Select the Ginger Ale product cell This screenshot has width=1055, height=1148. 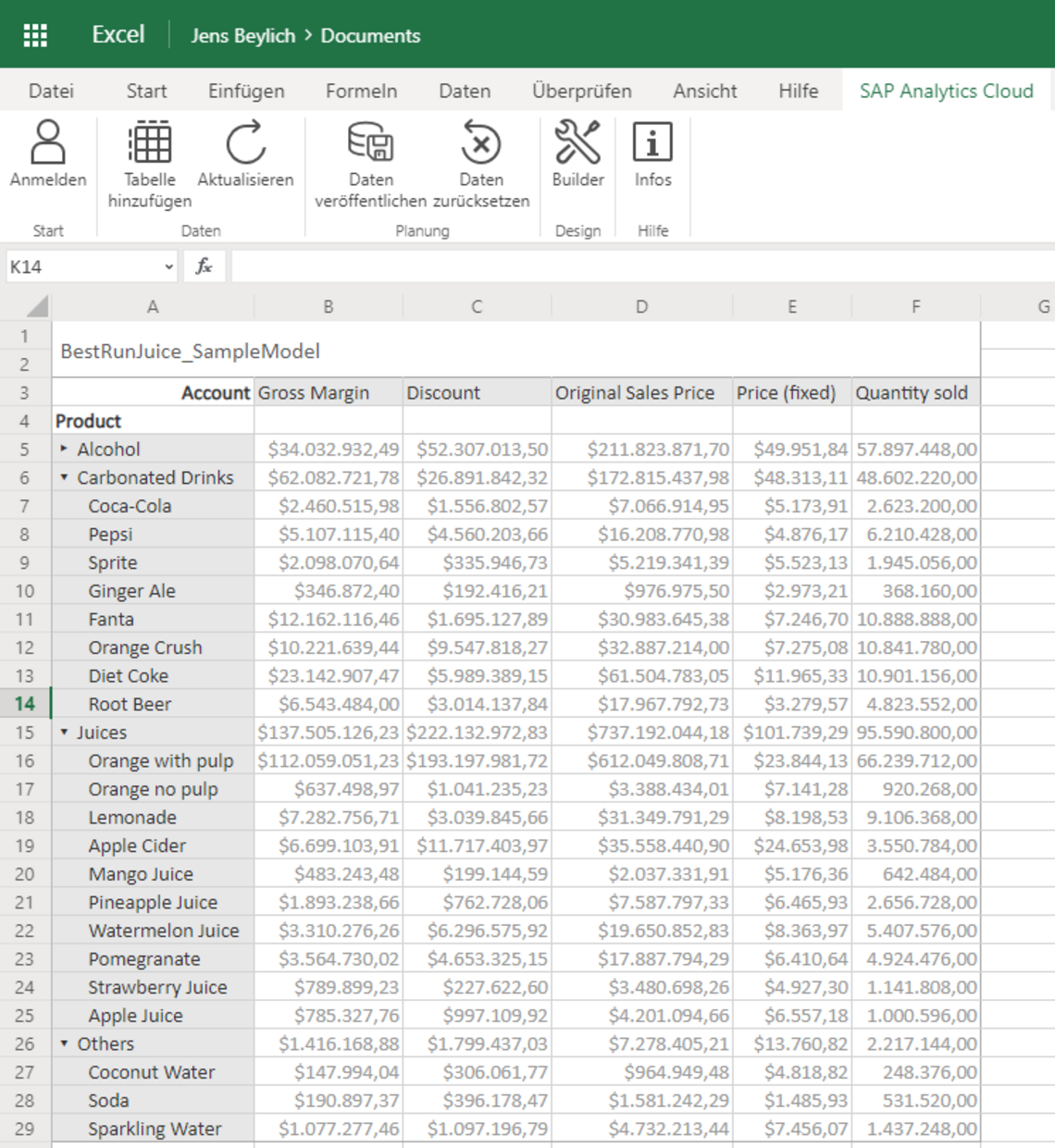click(153, 590)
